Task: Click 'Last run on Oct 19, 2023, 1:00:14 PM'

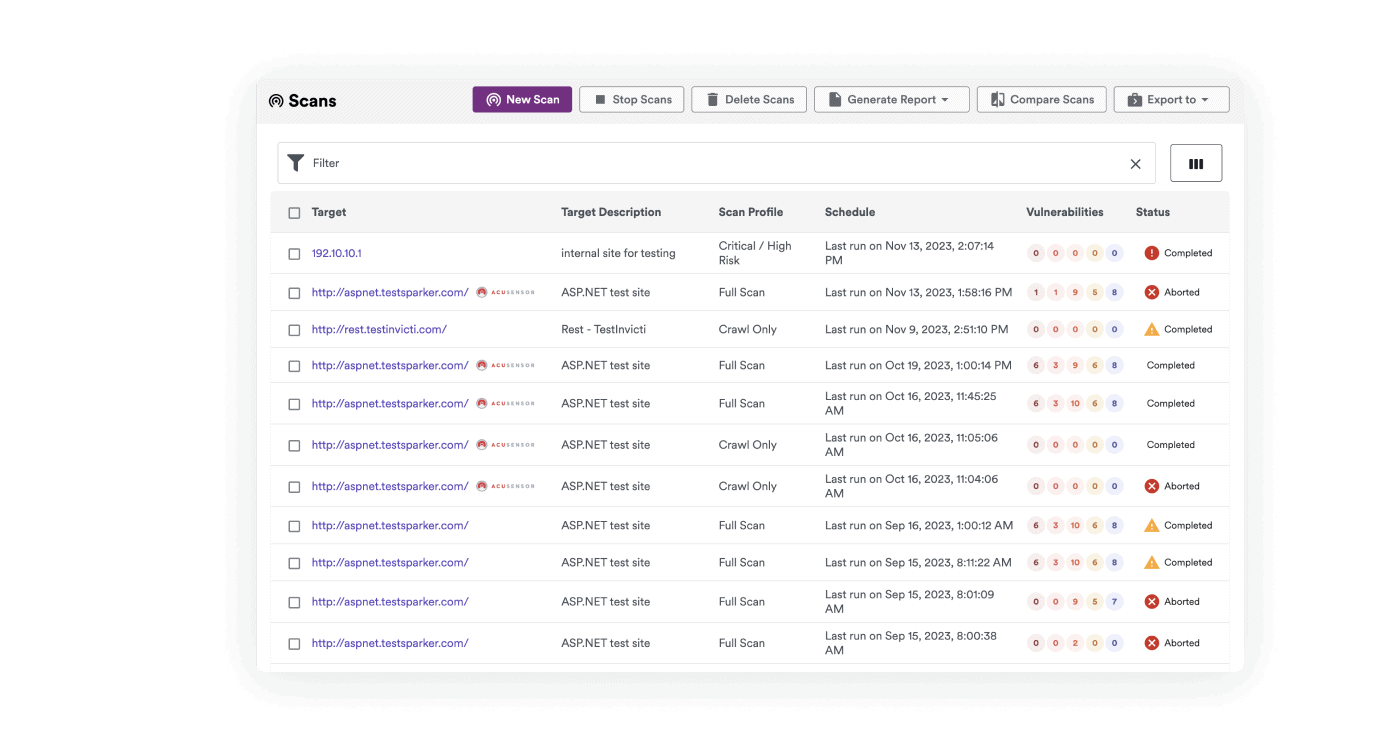Action: [918, 365]
